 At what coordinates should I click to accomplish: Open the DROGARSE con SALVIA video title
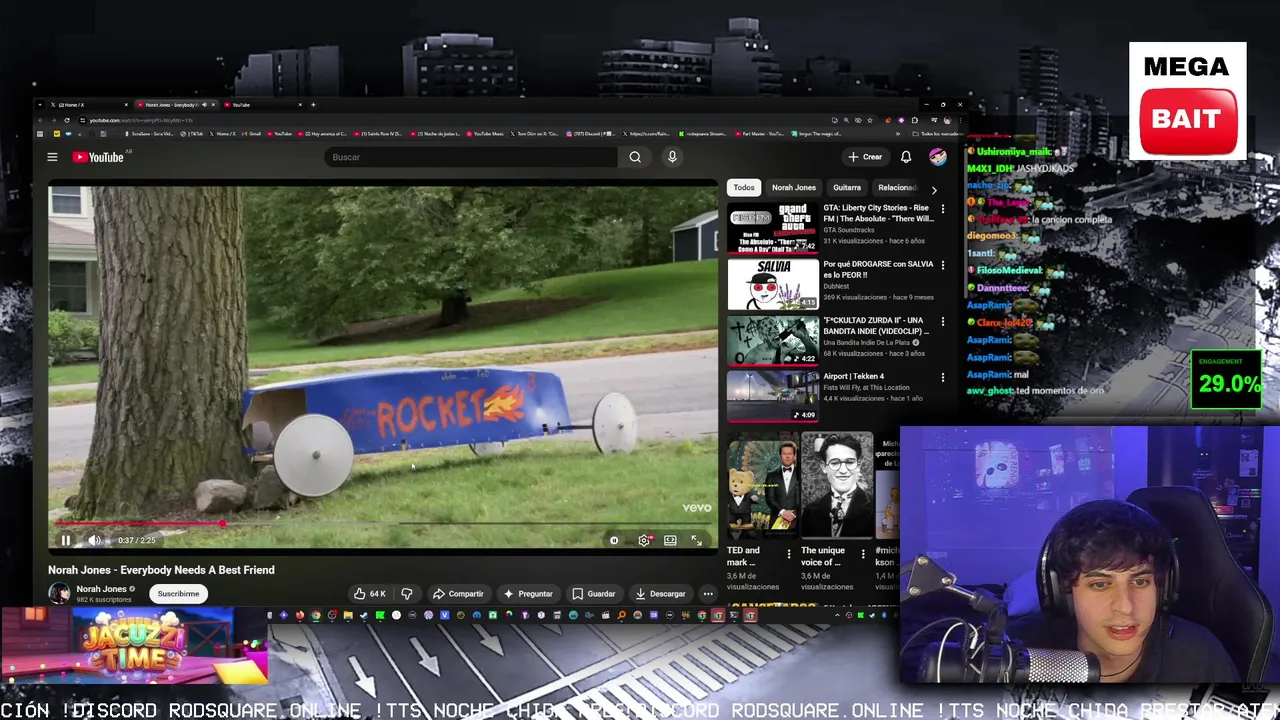point(878,269)
